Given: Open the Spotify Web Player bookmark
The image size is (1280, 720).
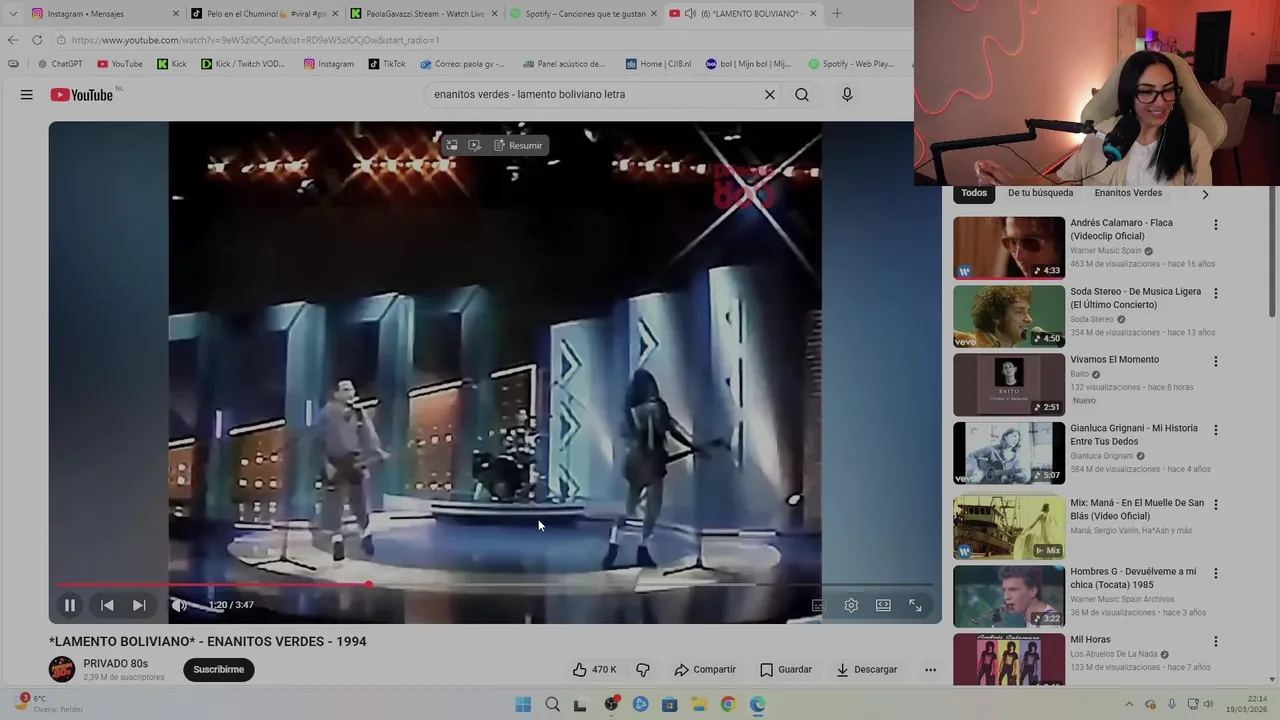Looking at the screenshot, I should coord(851,64).
